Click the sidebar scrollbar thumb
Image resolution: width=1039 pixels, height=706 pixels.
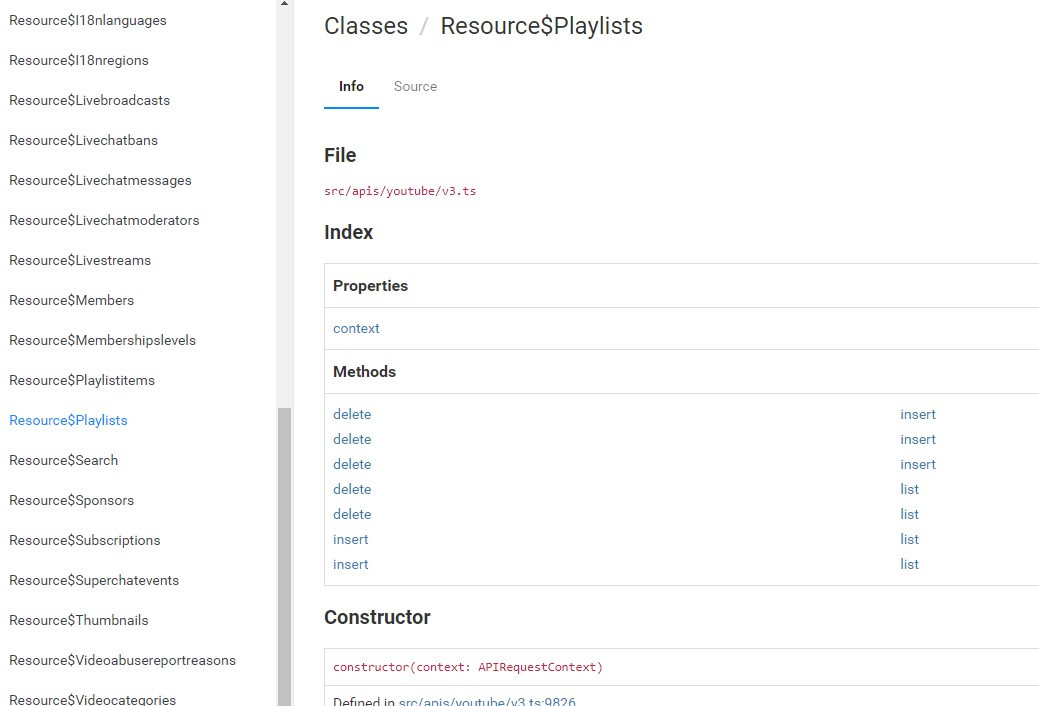(285, 550)
